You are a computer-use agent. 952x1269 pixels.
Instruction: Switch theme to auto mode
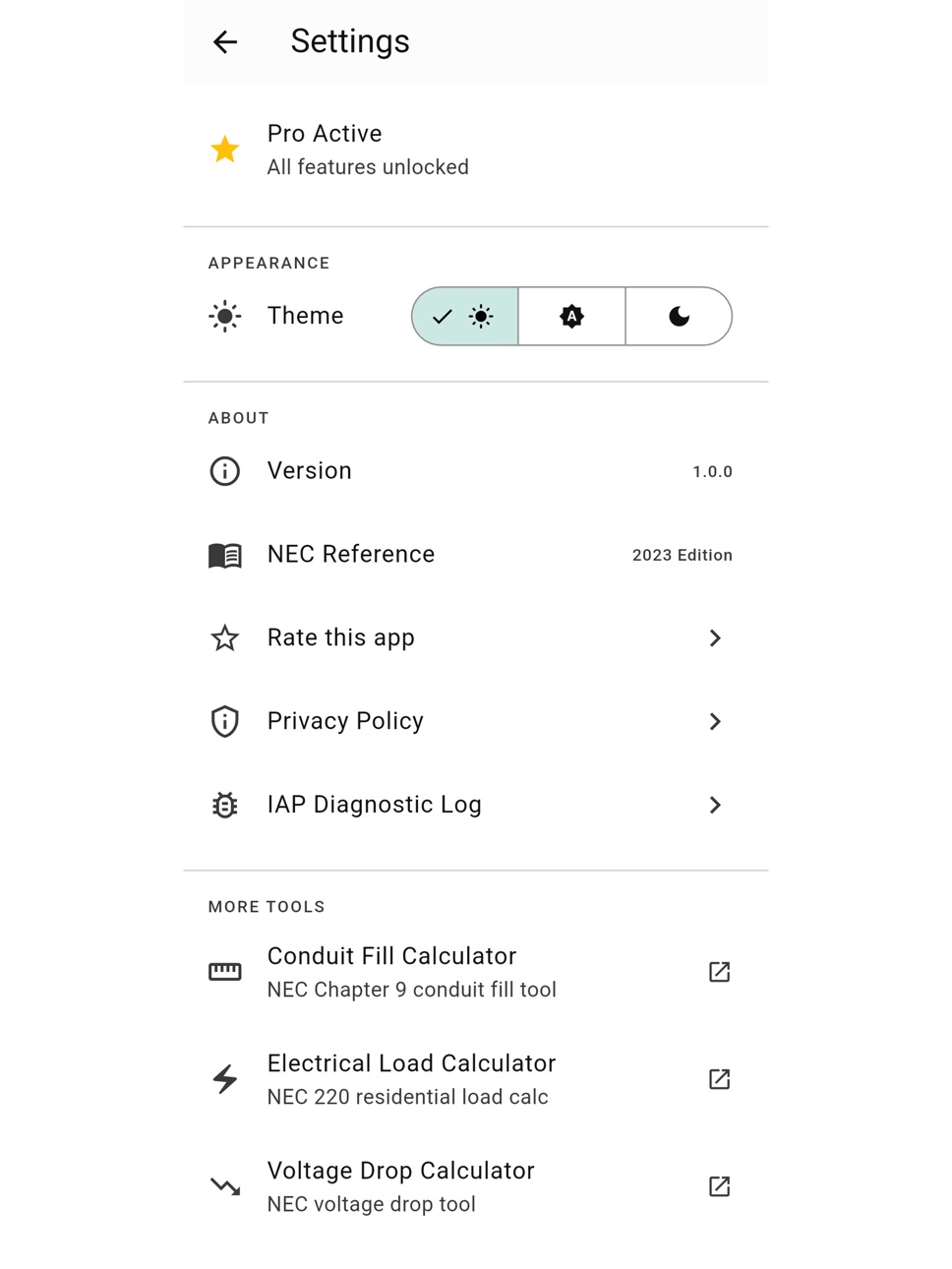pos(571,316)
